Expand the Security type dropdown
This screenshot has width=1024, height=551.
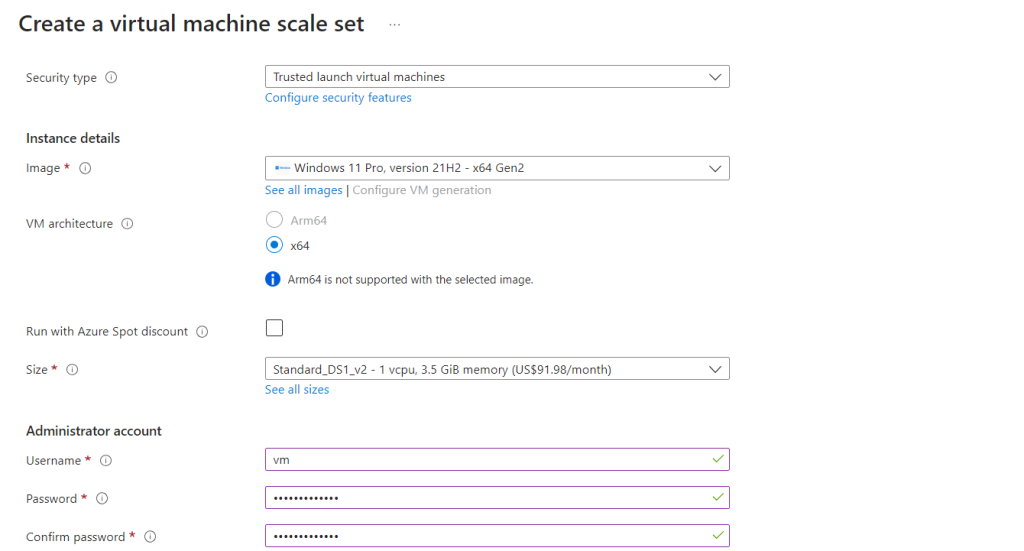[497, 77]
